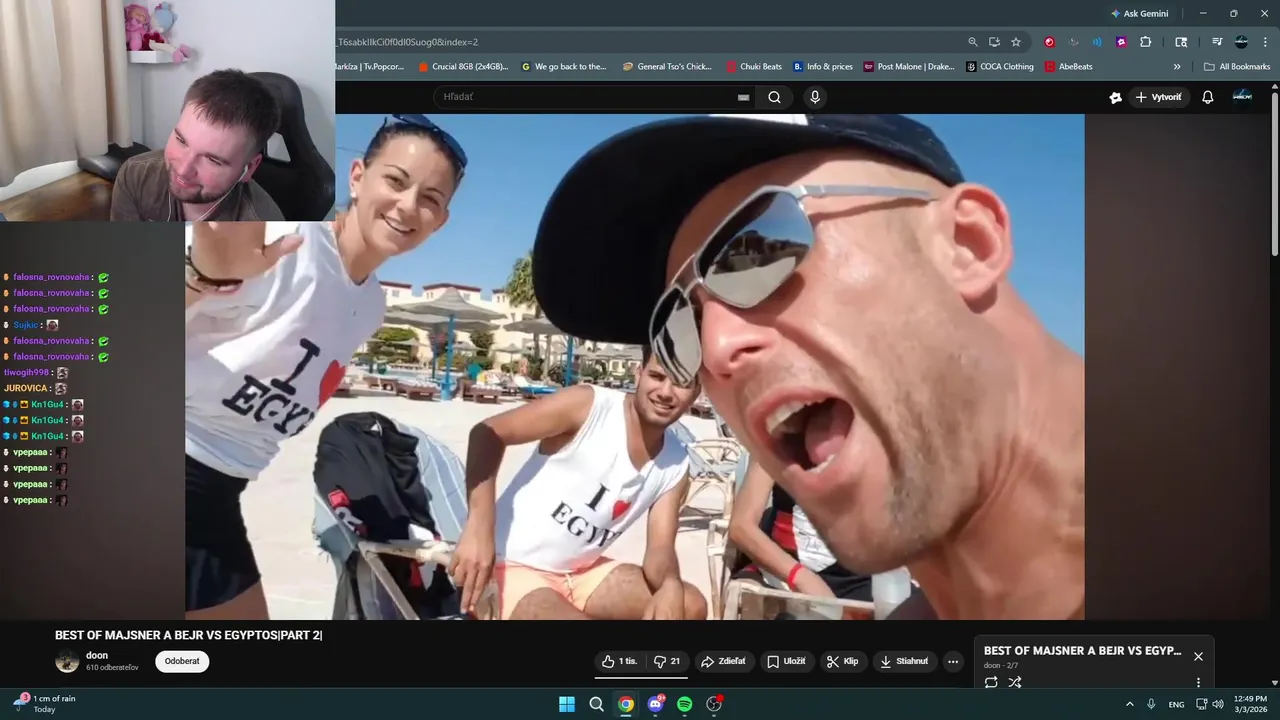Click the video title BEST OF MAJSNER A BEJR VS EGYPTOS

(188, 636)
